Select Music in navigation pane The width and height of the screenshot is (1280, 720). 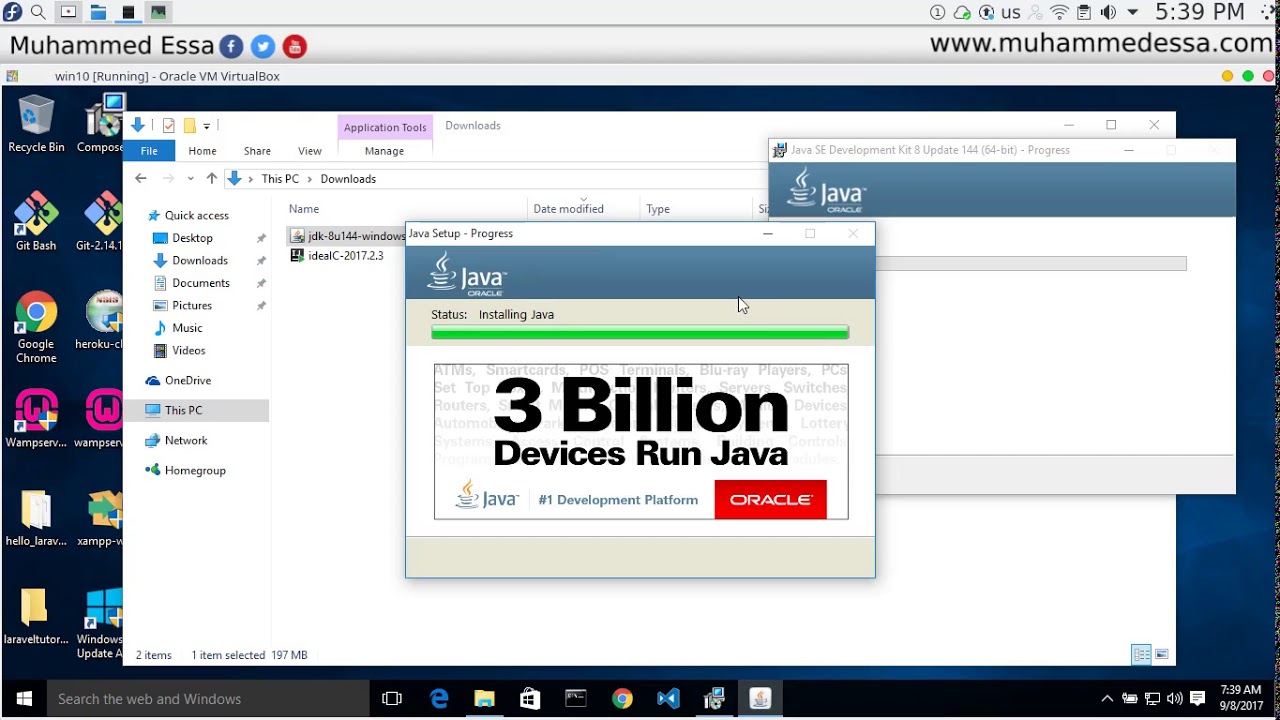(x=187, y=328)
